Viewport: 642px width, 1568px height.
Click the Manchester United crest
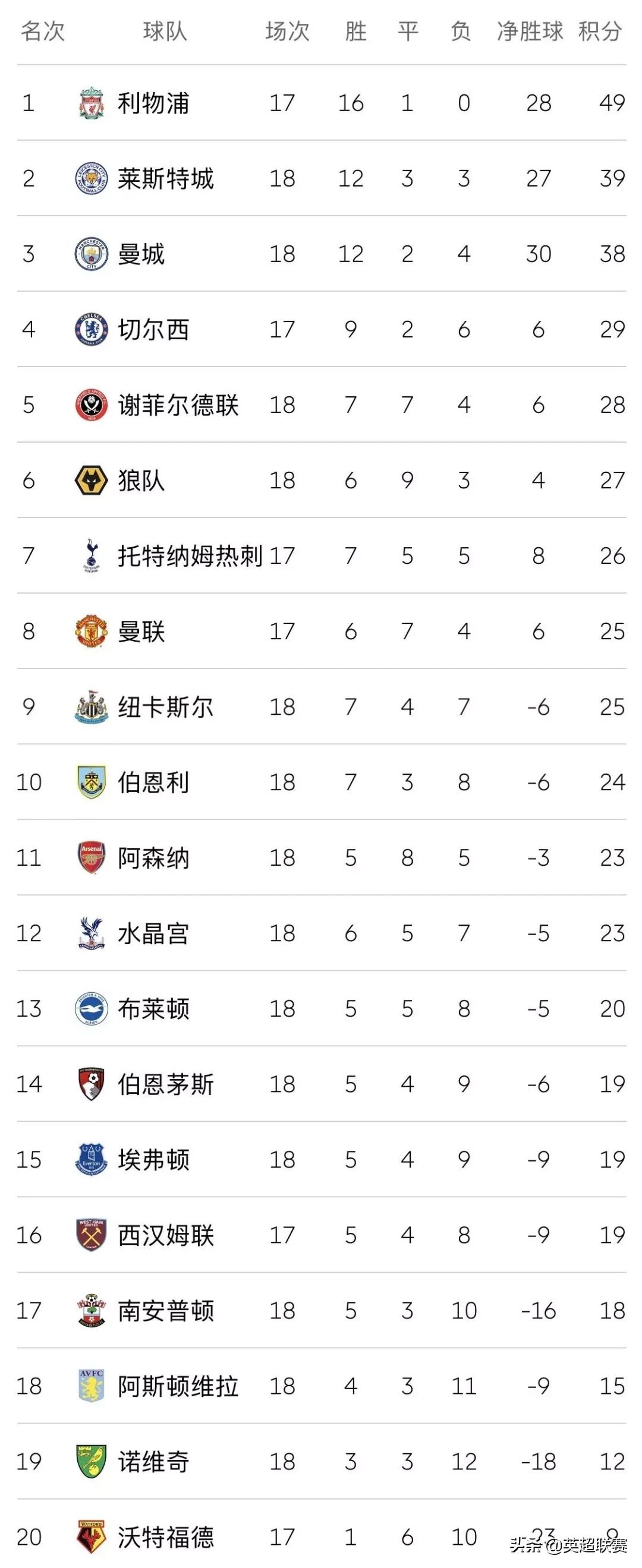[x=92, y=631]
